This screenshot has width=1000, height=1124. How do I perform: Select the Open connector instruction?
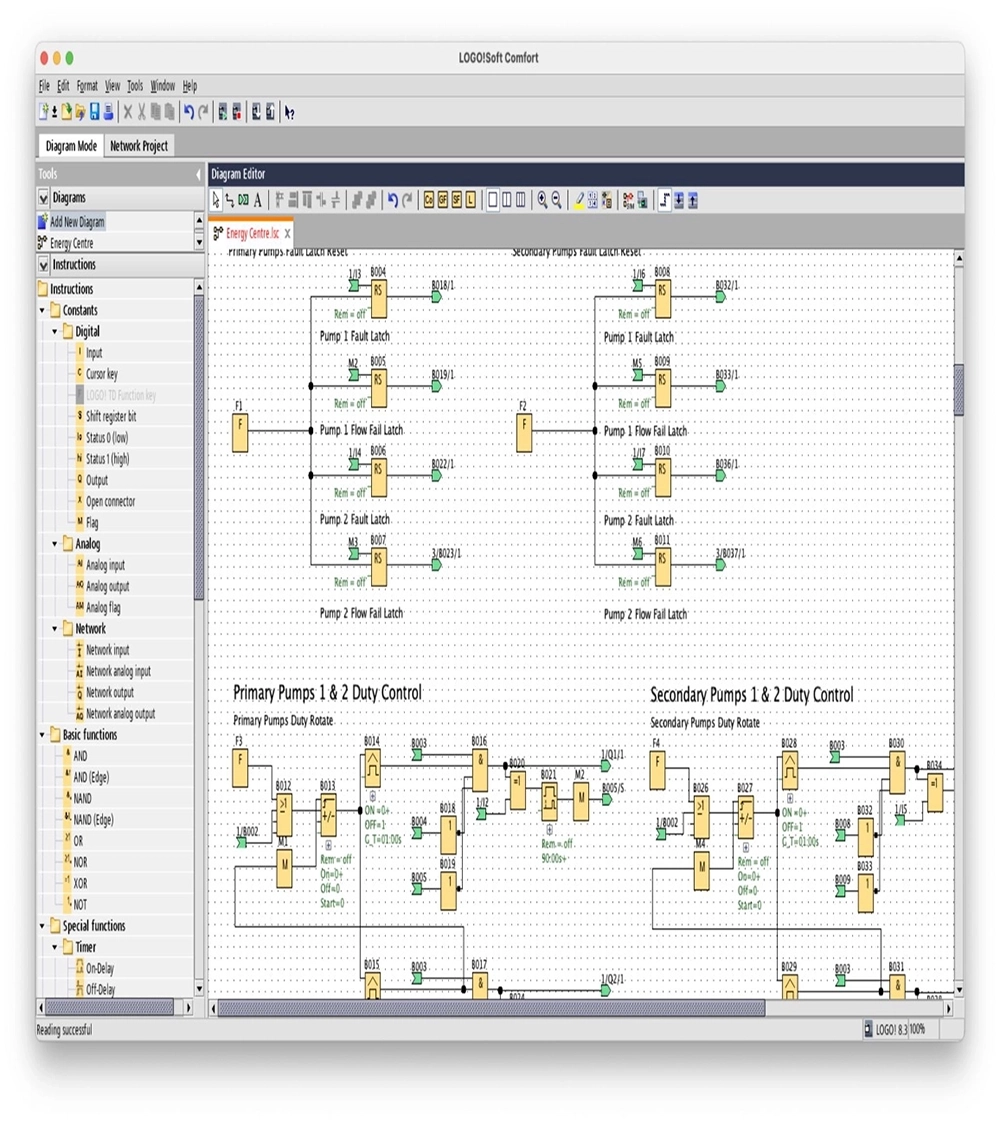pos(110,502)
